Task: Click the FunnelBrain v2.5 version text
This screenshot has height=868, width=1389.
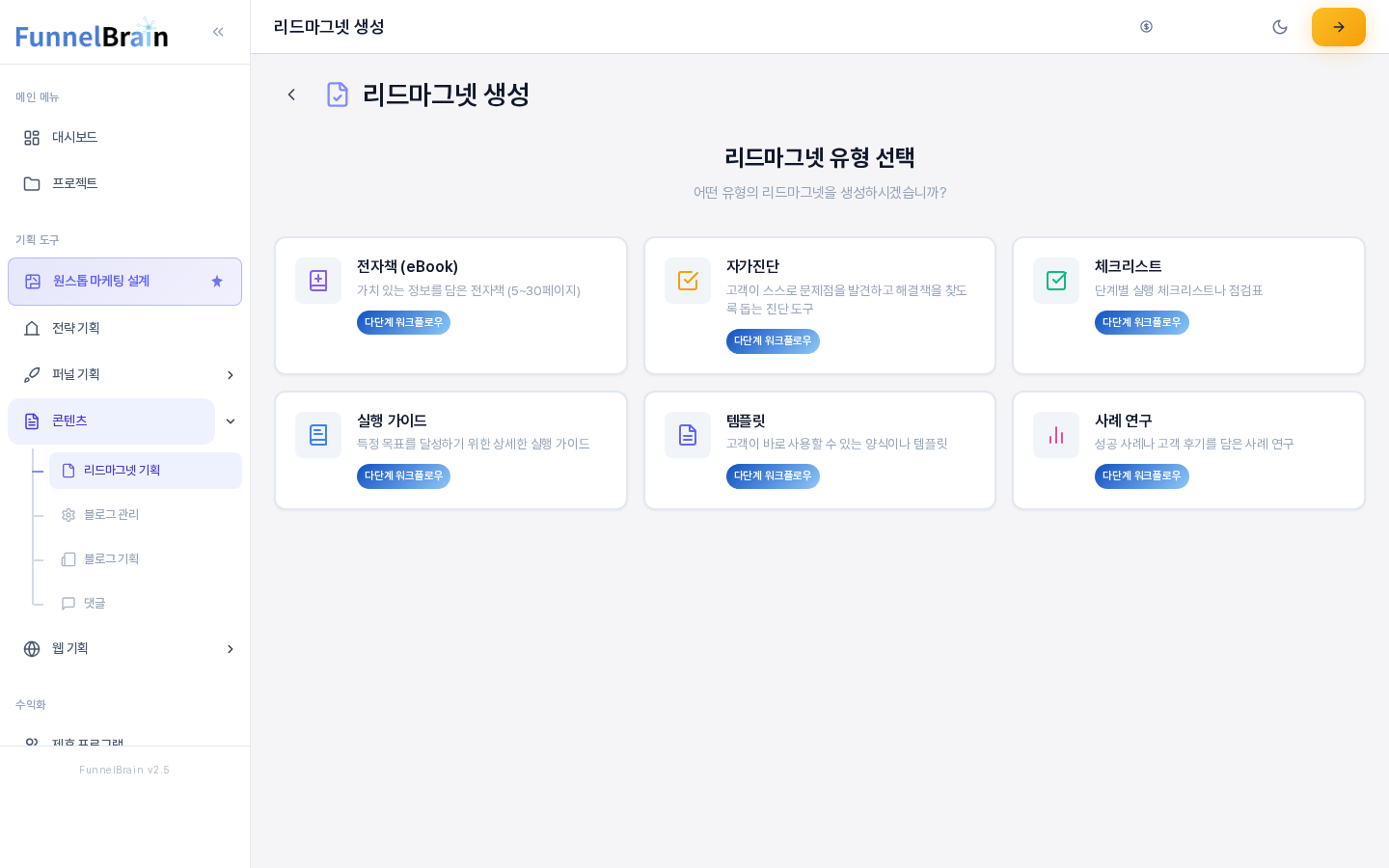Action: [x=124, y=771]
